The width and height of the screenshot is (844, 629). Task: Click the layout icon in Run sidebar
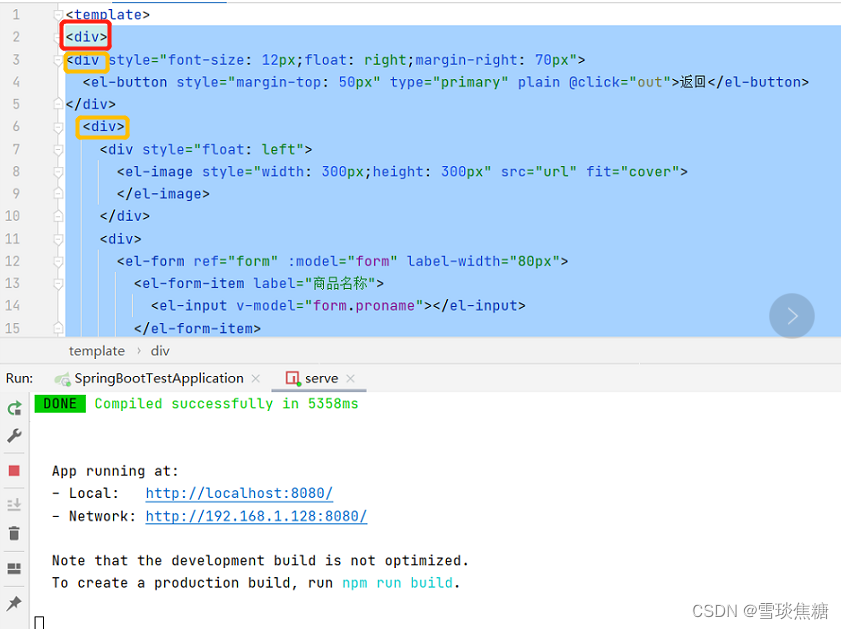[x=15, y=568]
